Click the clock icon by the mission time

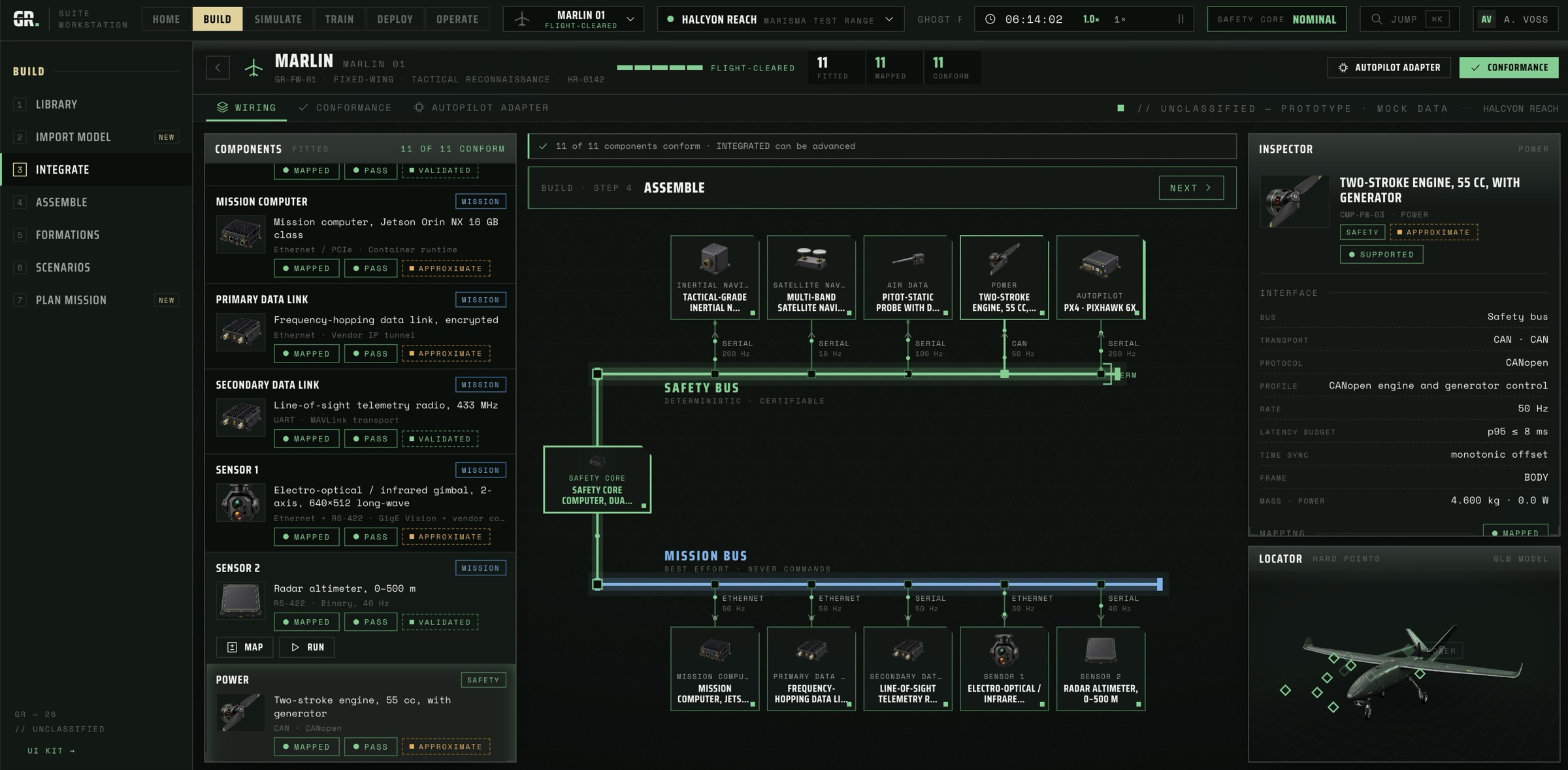pyautogui.click(x=990, y=19)
